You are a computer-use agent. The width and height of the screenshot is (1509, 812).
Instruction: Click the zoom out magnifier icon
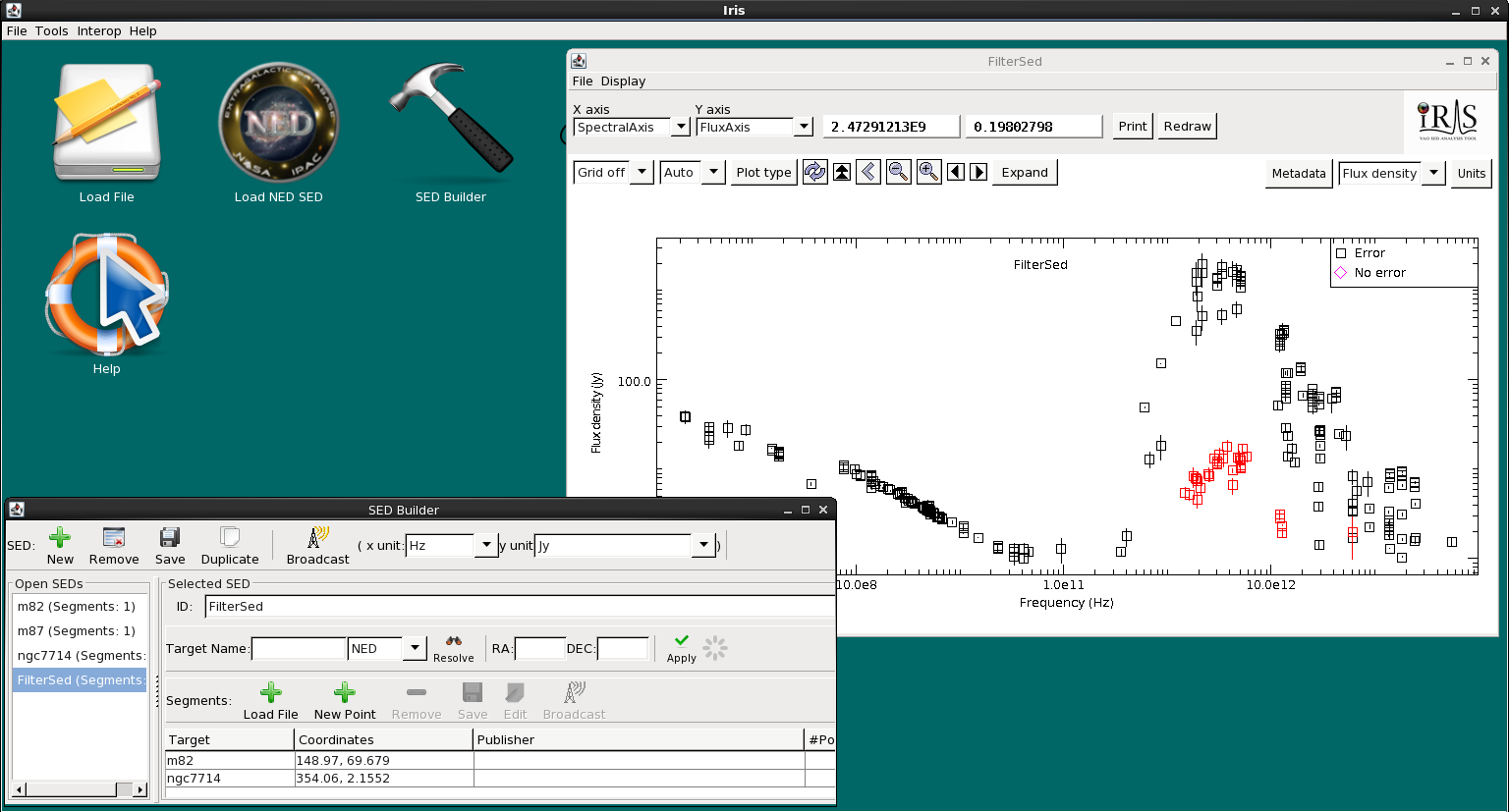tap(898, 172)
